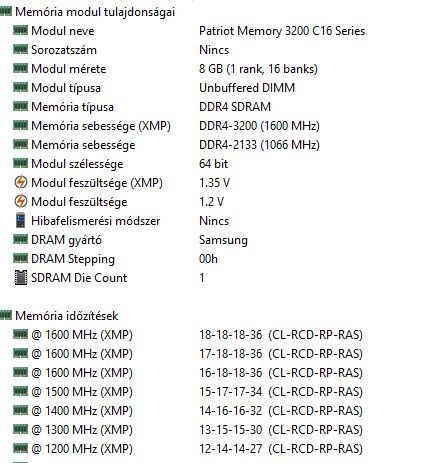
Task: Select the '15-17-17-34 (CL-RCD-RP-RAS)' timing value
Action: [281, 392]
